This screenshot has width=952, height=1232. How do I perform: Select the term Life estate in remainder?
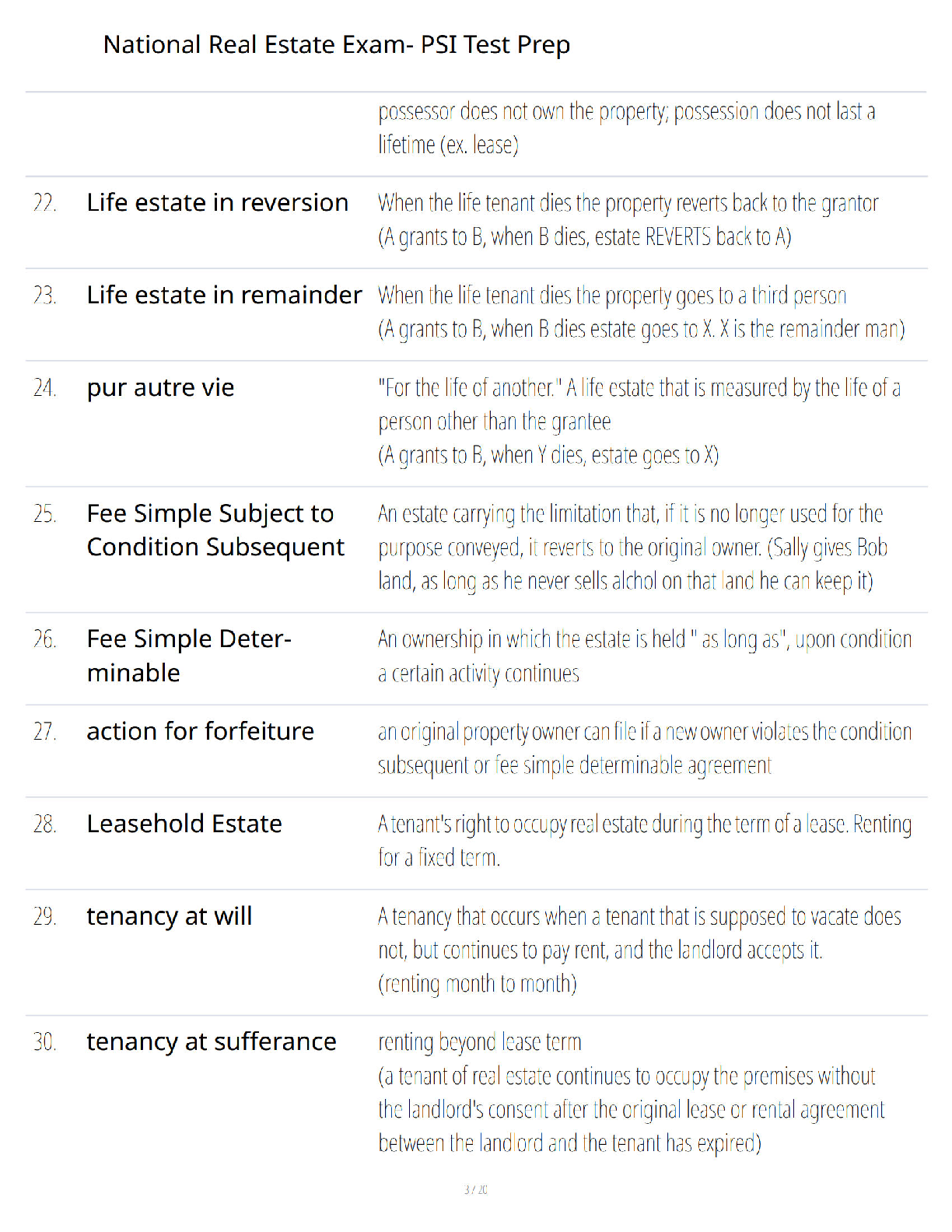[x=224, y=295]
